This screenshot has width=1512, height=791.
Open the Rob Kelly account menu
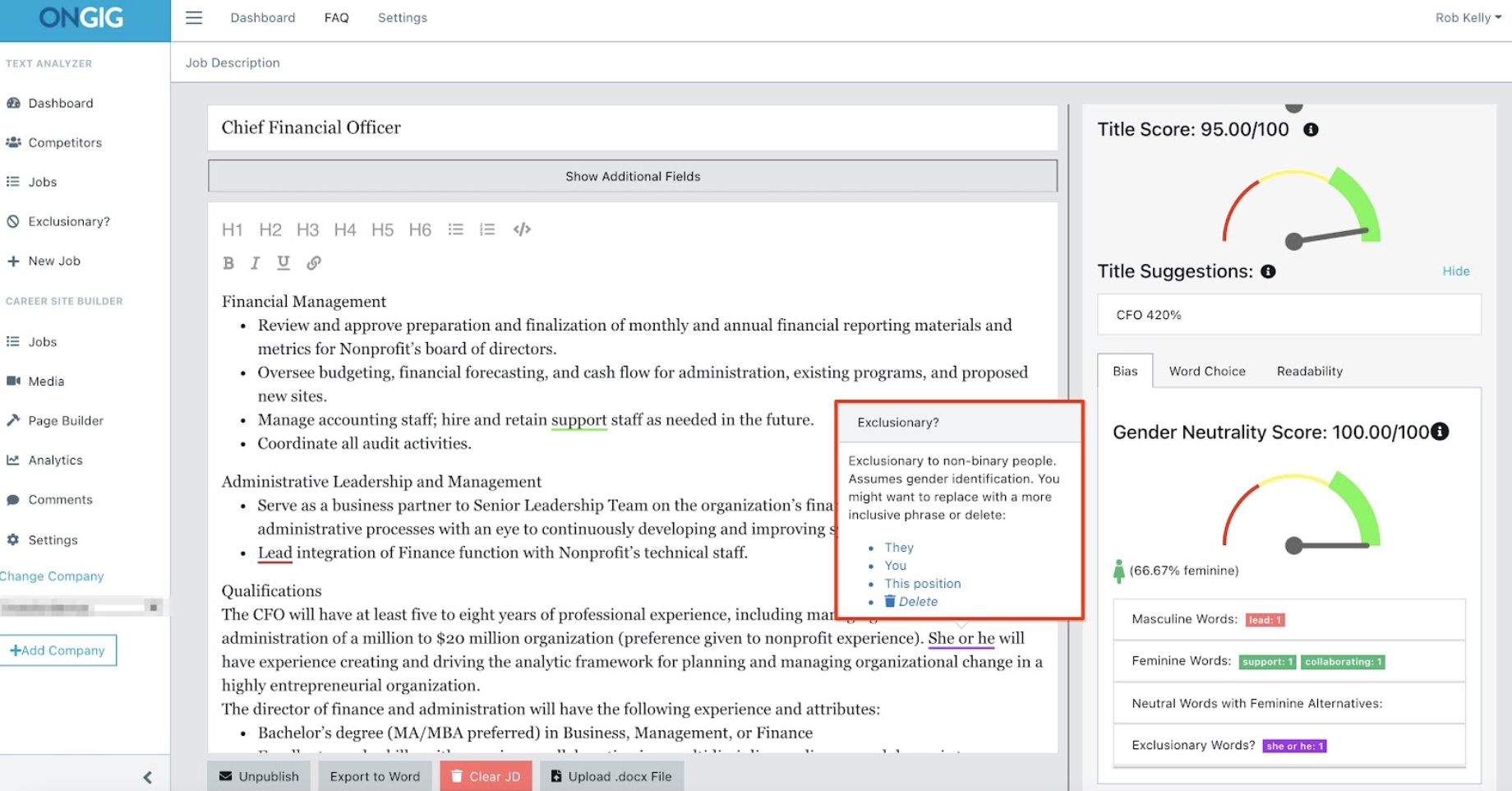point(1468,17)
